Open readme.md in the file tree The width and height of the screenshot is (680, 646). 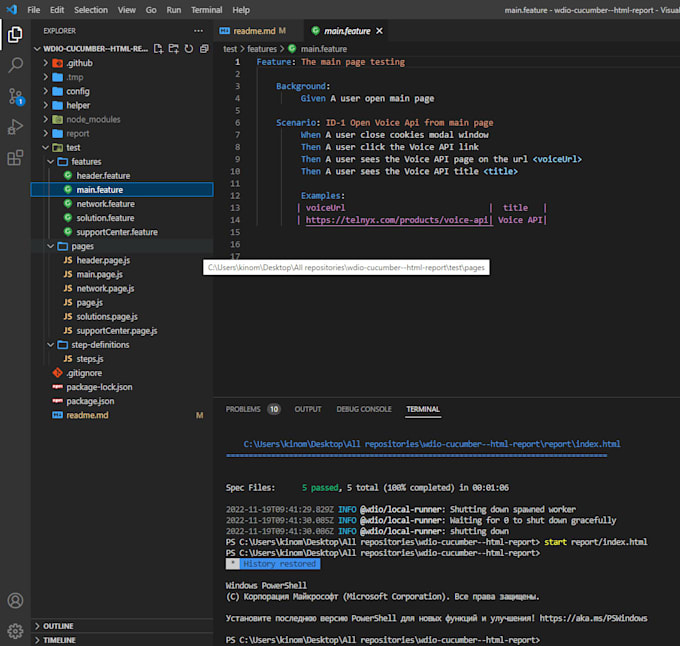(122, 415)
